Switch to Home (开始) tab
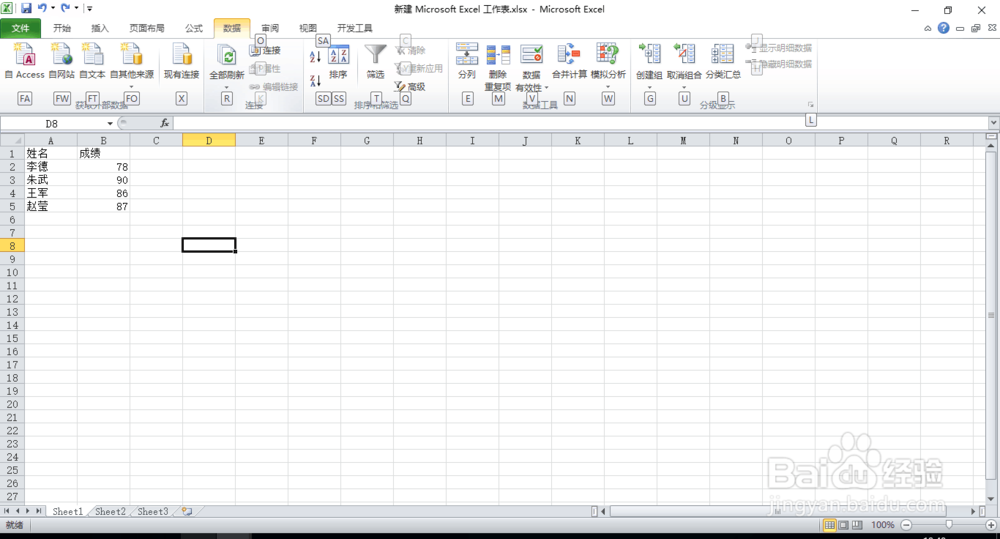 [62, 28]
